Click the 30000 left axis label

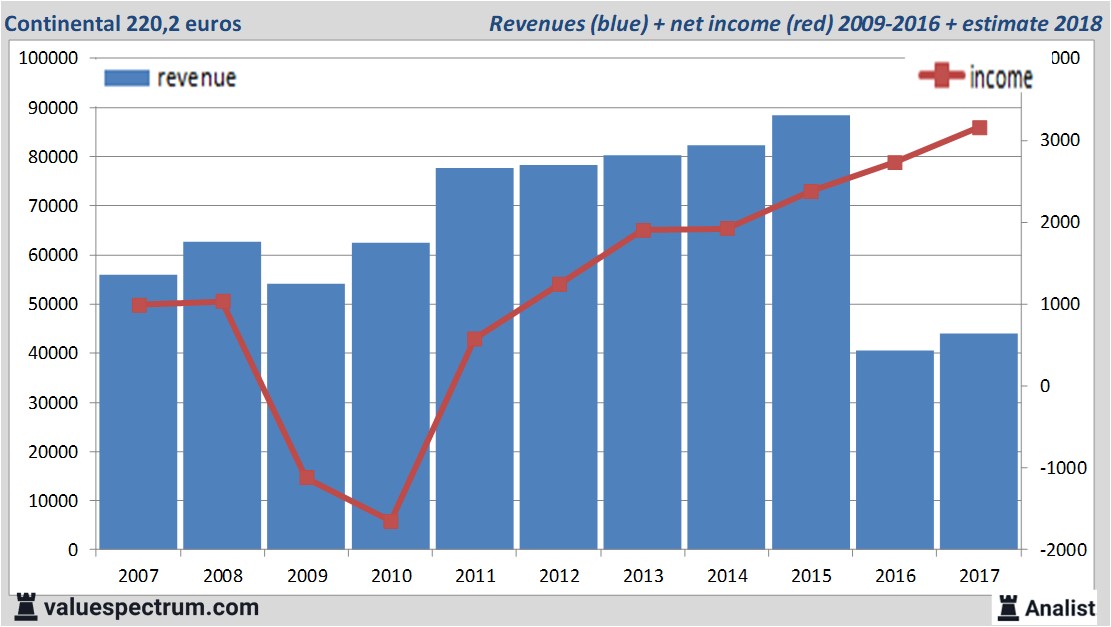pos(53,402)
